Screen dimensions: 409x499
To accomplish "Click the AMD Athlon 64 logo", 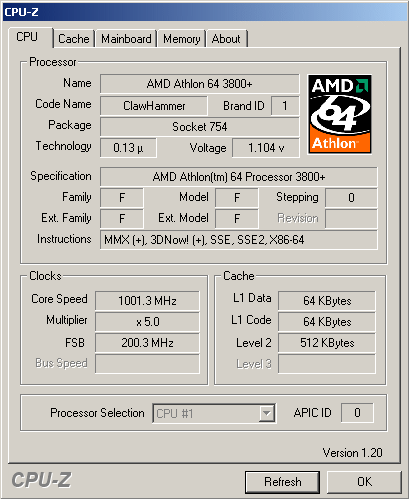I will click(x=340, y=114).
